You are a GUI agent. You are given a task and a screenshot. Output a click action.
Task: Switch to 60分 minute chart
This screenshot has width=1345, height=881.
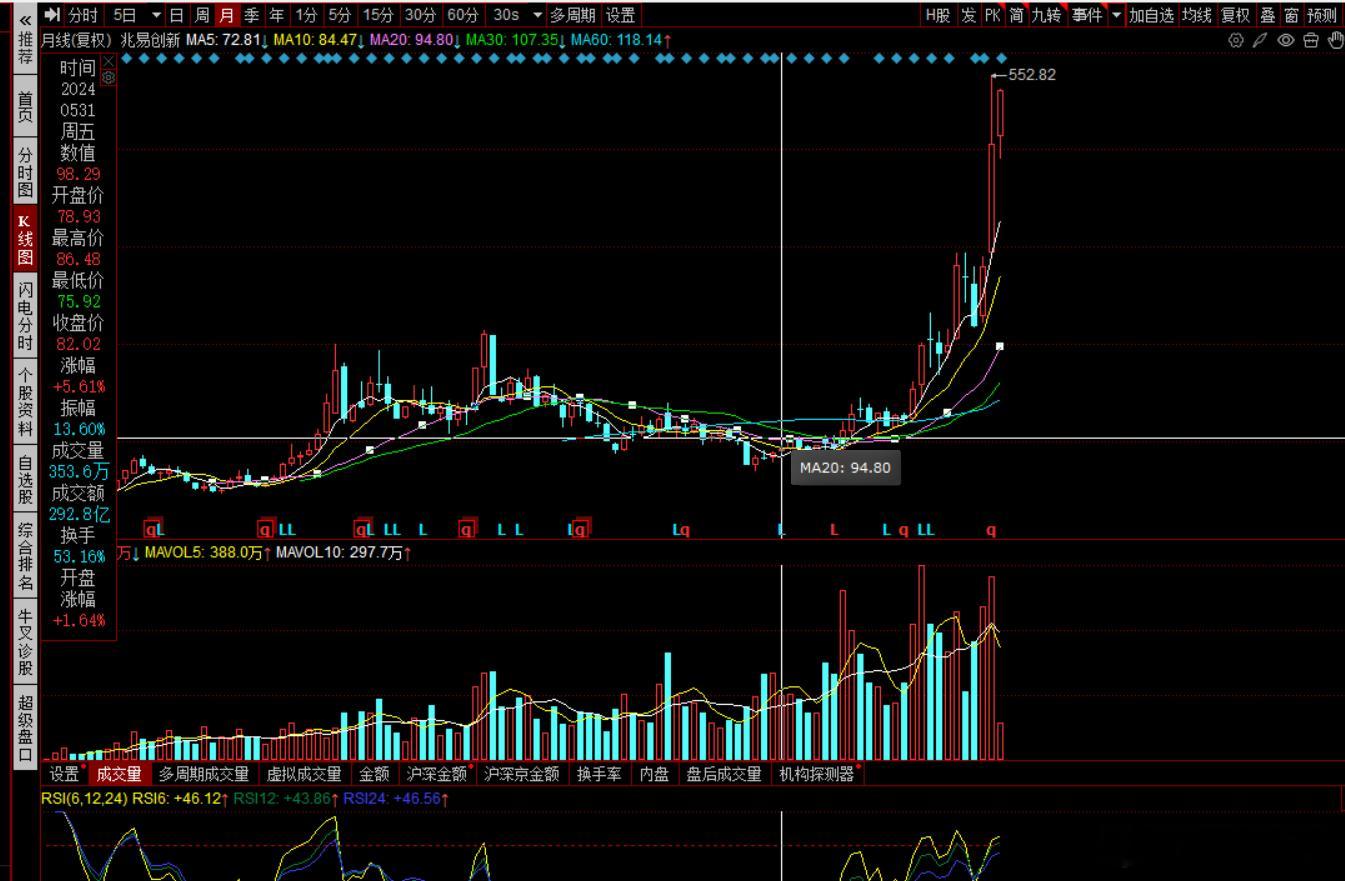click(x=463, y=15)
